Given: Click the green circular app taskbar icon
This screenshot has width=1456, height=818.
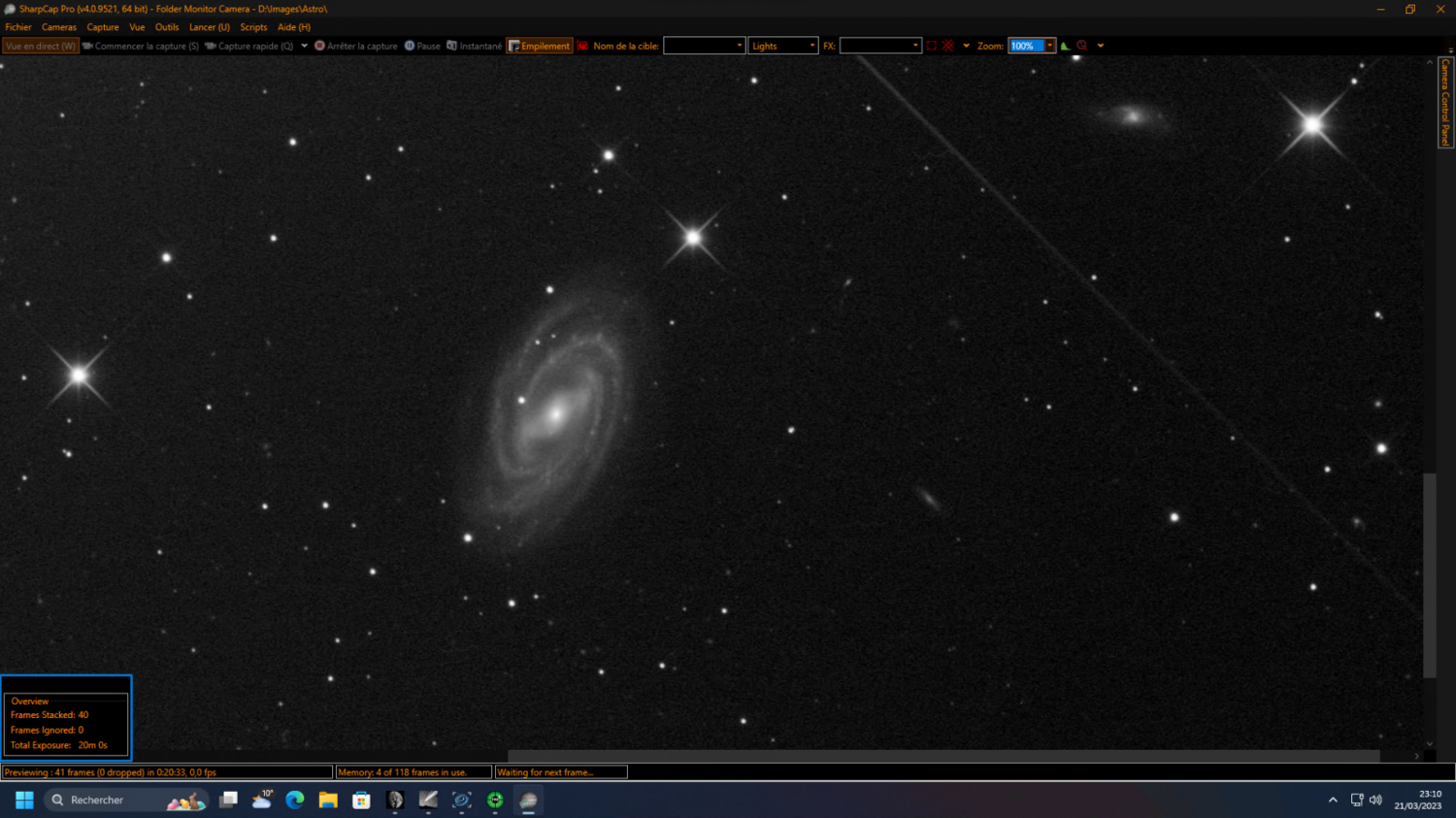Looking at the screenshot, I should coord(495,800).
